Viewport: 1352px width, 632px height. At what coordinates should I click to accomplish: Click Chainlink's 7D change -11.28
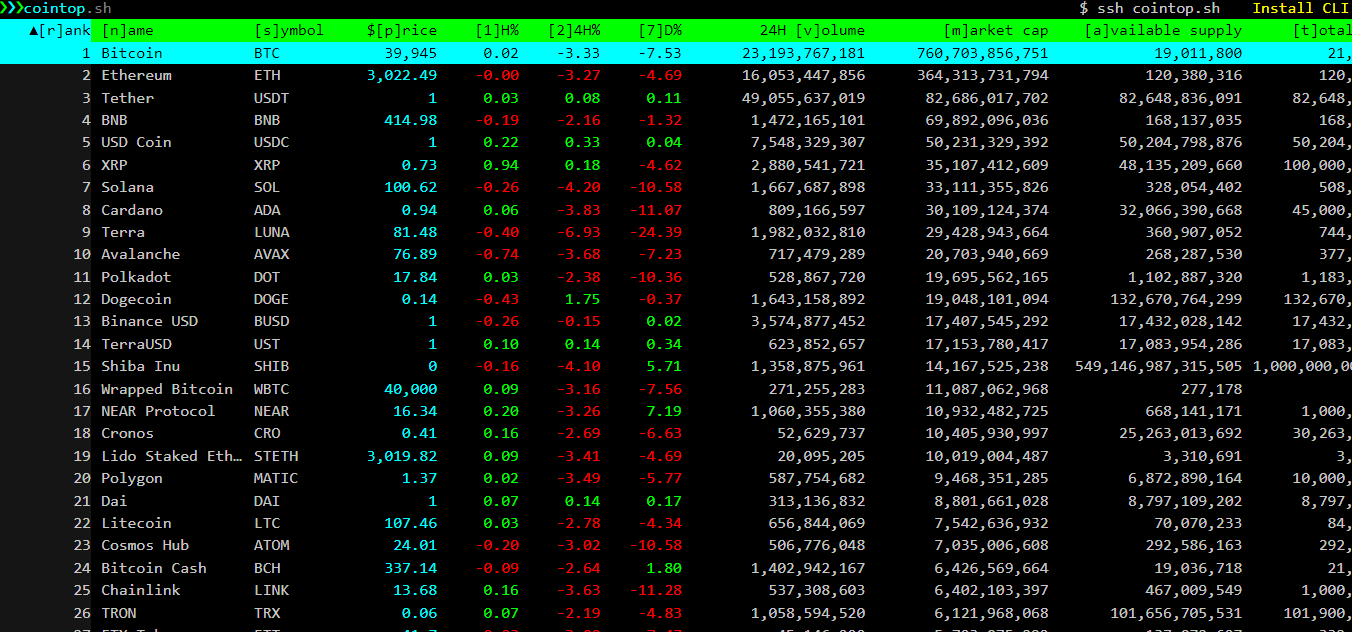(656, 590)
